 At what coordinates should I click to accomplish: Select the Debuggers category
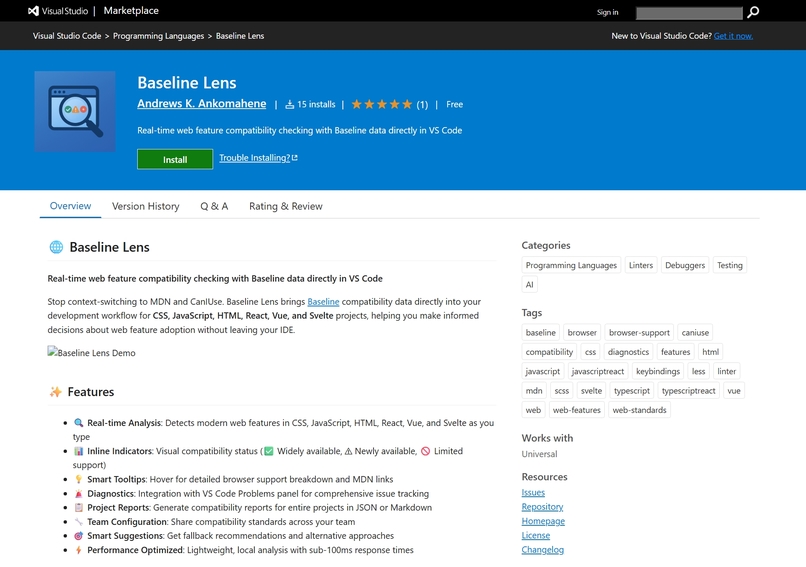pyautogui.click(x=685, y=265)
